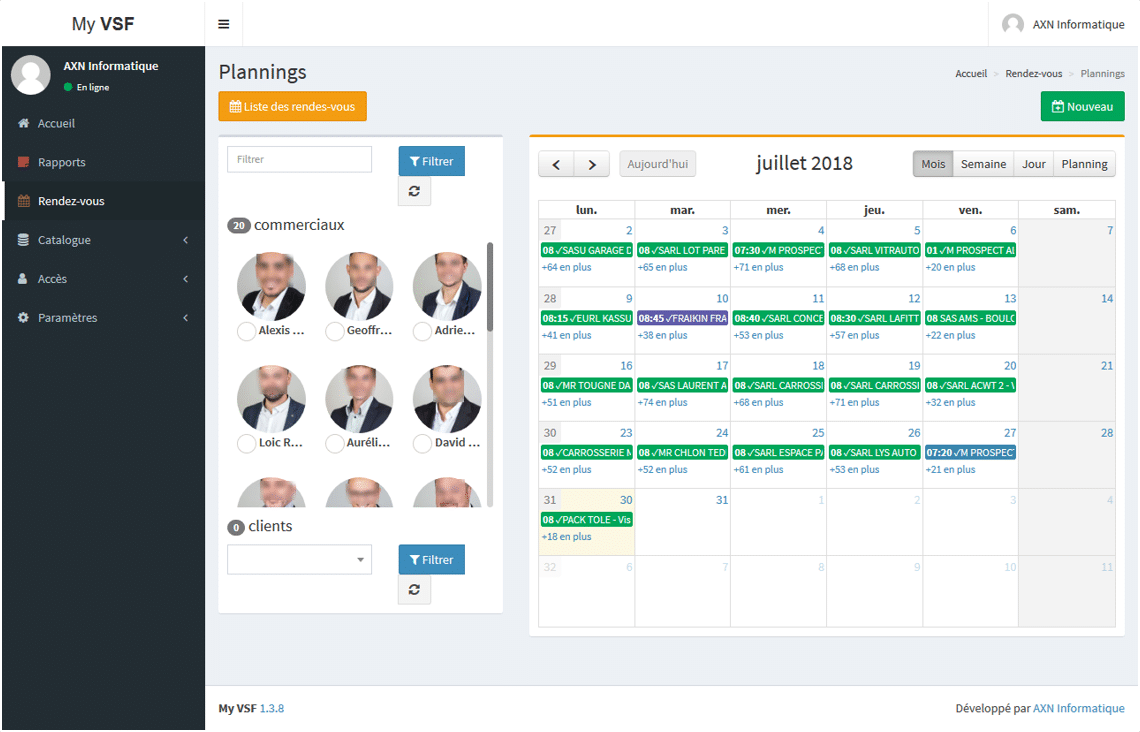Click the version number 1.3.8 link
Viewport: 1140px width, 732px height.
tap(272, 708)
